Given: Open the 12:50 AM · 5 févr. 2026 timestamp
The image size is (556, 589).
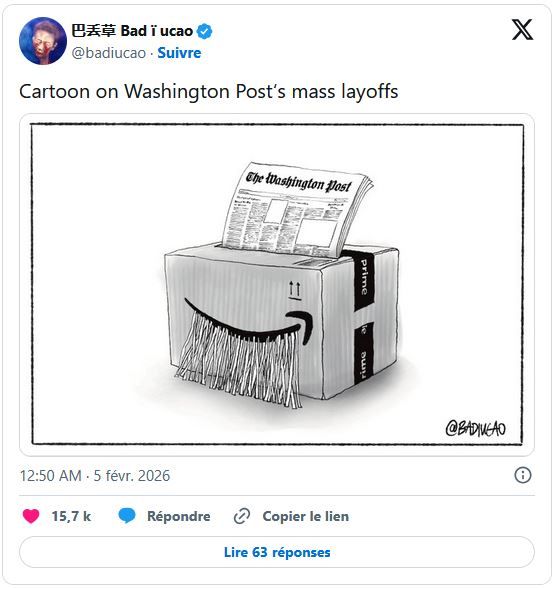Looking at the screenshot, I should 95,476.
